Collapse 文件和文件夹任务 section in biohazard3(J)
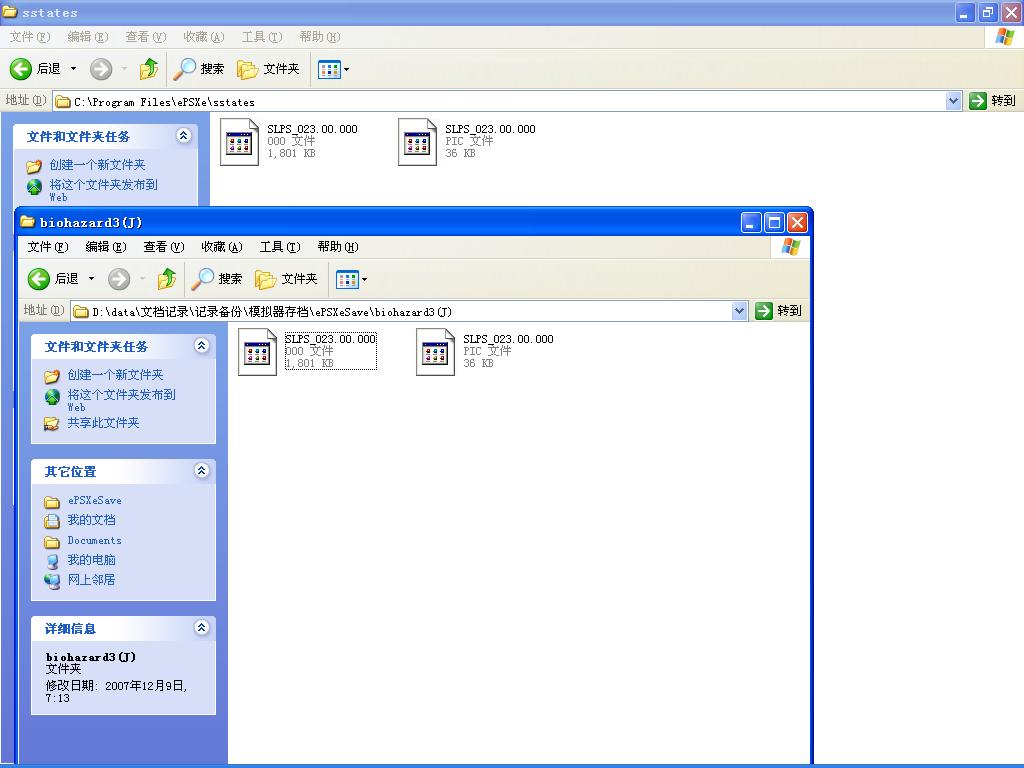 coord(201,346)
